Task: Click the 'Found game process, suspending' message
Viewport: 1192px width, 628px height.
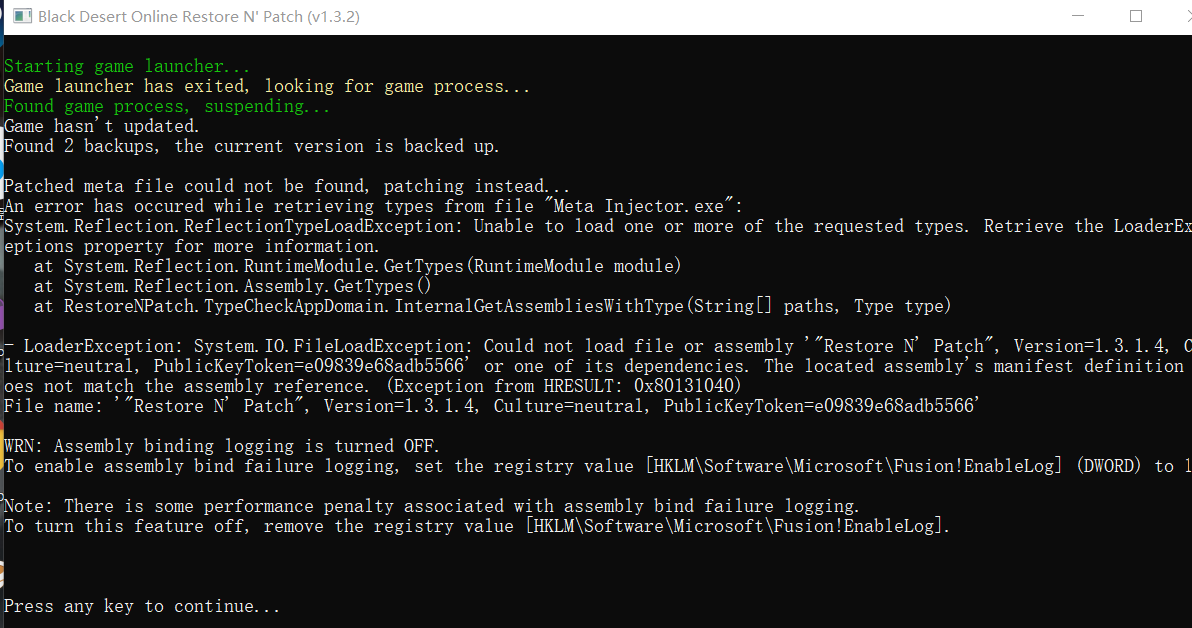Action: 165,106
